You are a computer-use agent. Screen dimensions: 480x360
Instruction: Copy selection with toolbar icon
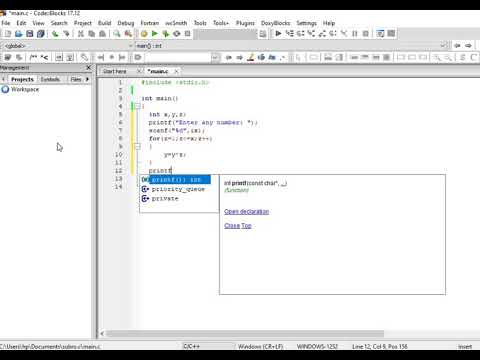click(91, 34)
